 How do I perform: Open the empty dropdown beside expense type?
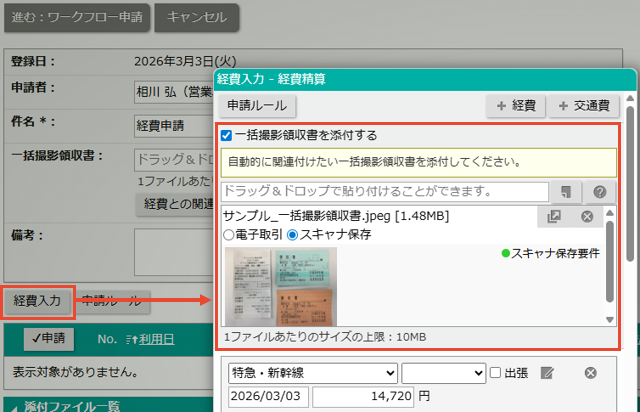coord(442,373)
